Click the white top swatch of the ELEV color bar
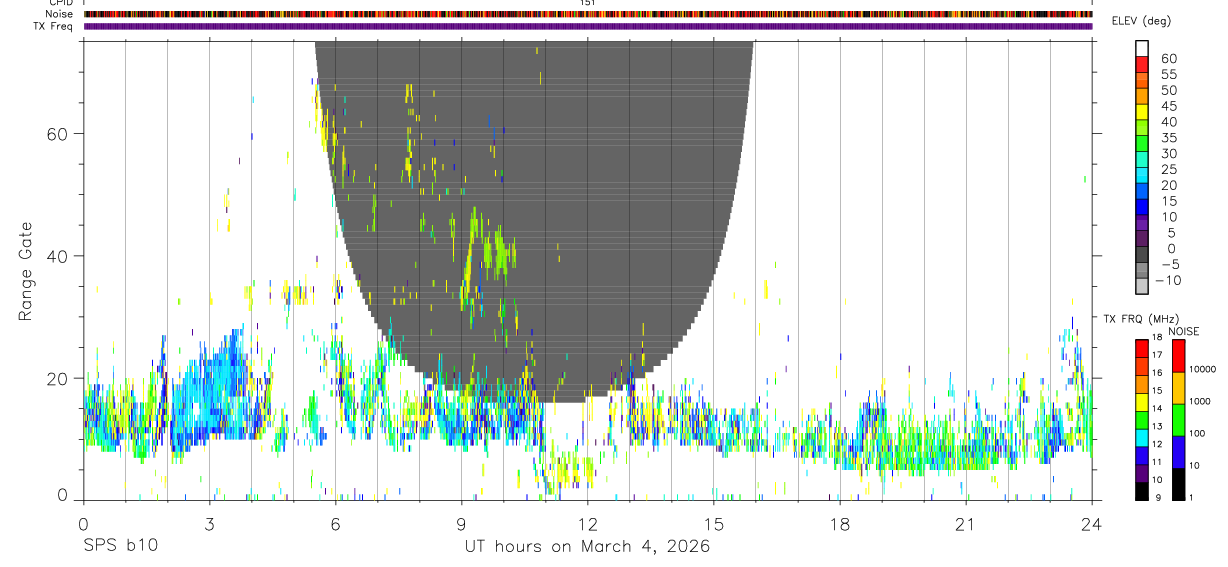Image resolution: width=1228 pixels, height=567 pixels. [x=1142, y=48]
